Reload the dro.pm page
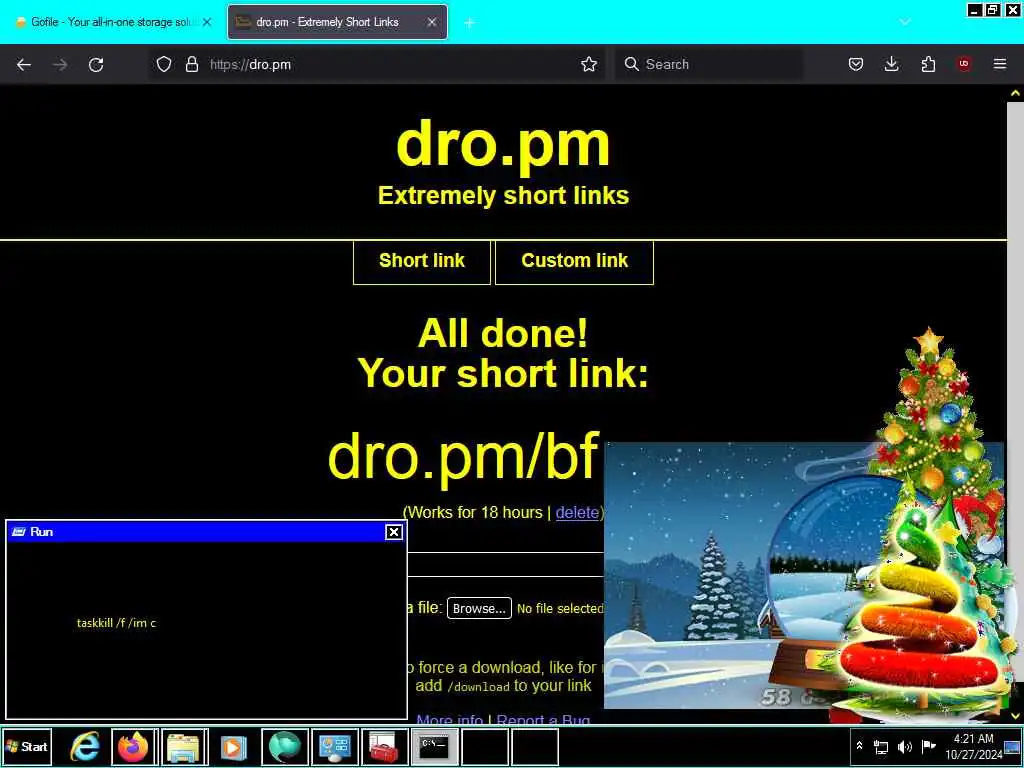1024x768 pixels. pyautogui.click(x=96, y=64)
